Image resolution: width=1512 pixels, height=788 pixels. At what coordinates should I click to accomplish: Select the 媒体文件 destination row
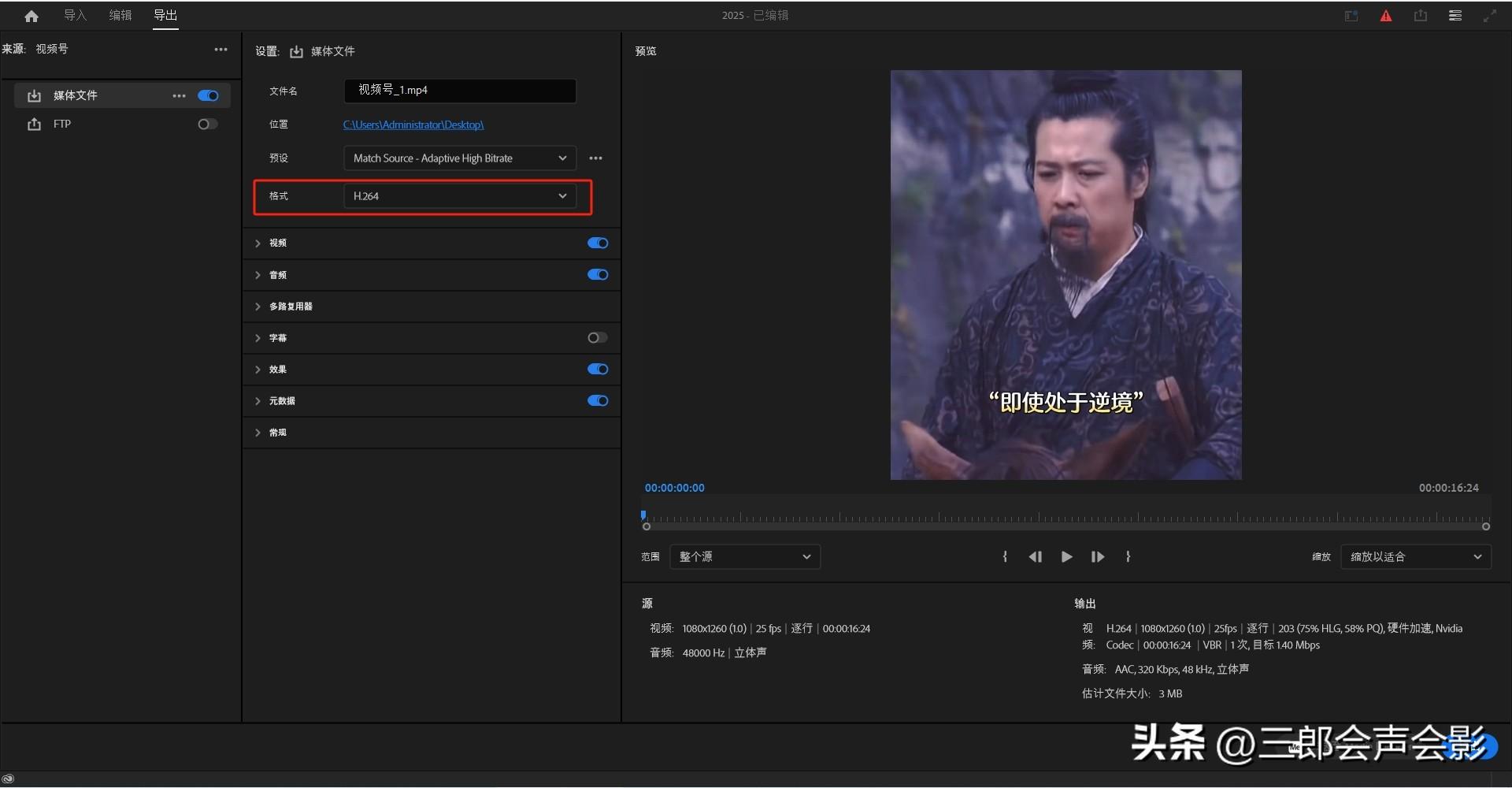pos(123,95)
